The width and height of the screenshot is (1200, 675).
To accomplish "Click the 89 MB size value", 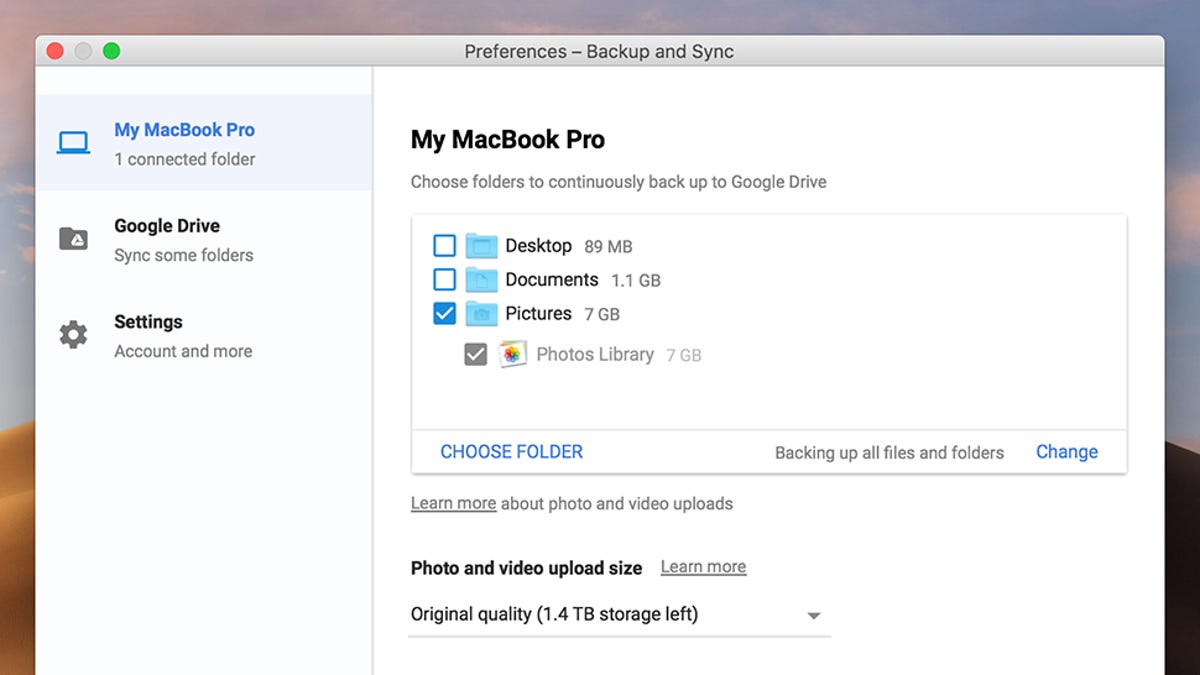I will coord(608,246).
